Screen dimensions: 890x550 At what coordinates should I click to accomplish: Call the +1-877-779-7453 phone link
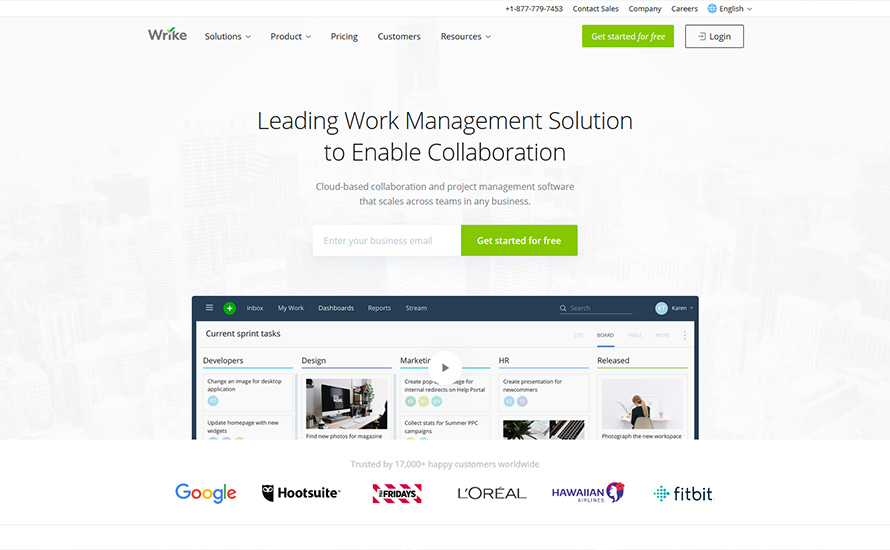click(534, 9)
